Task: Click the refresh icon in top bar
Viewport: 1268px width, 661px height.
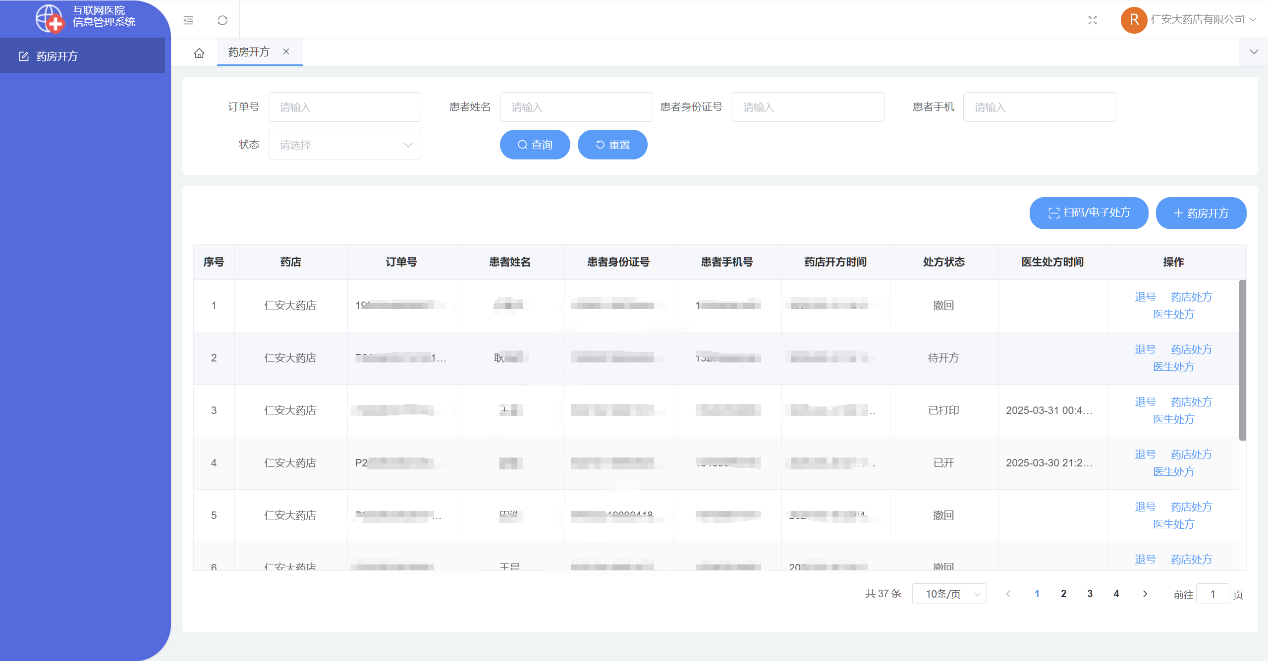Action: point(222,20)
